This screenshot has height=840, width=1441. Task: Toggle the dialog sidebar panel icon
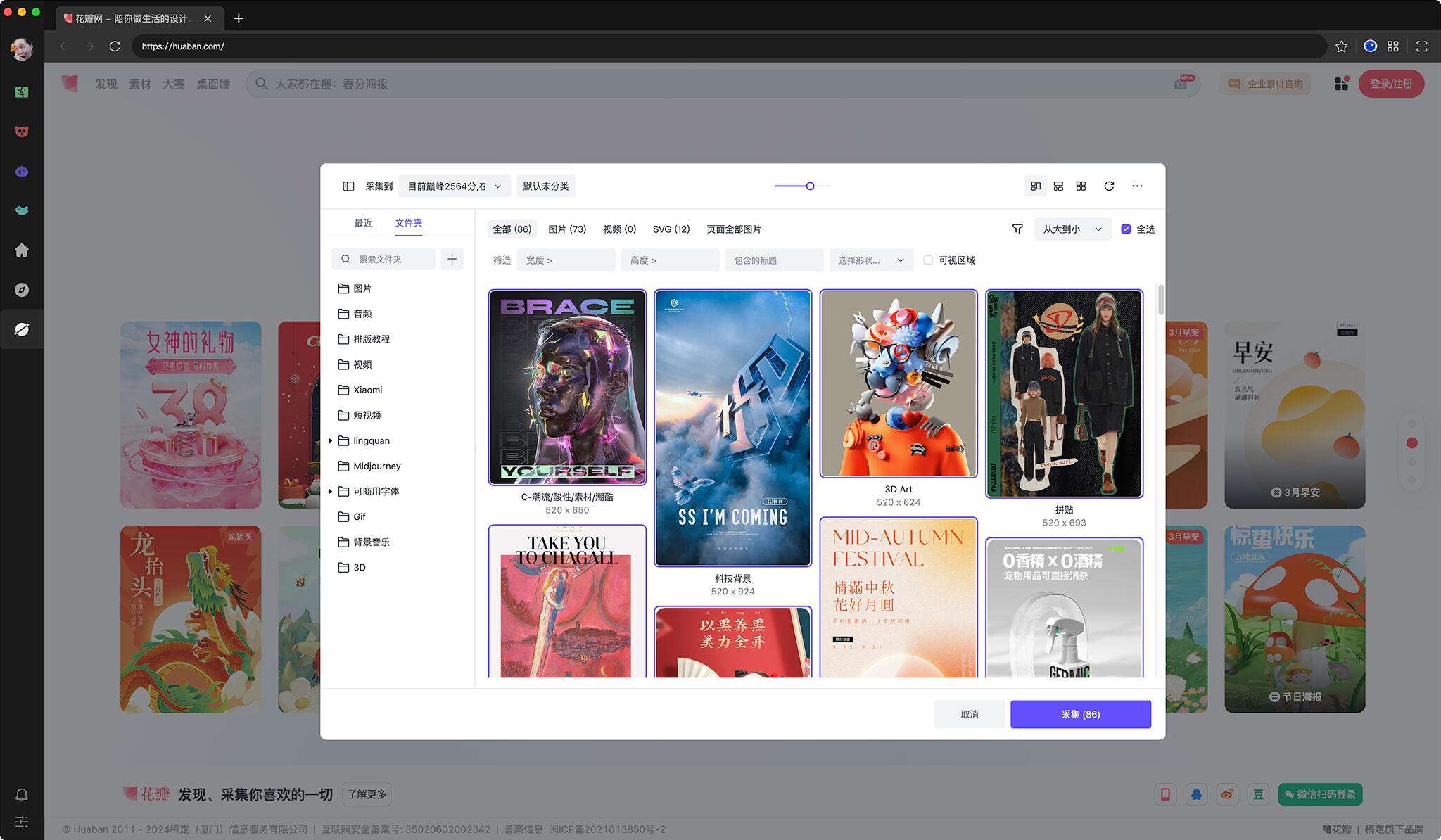click(x=348, y=186)
